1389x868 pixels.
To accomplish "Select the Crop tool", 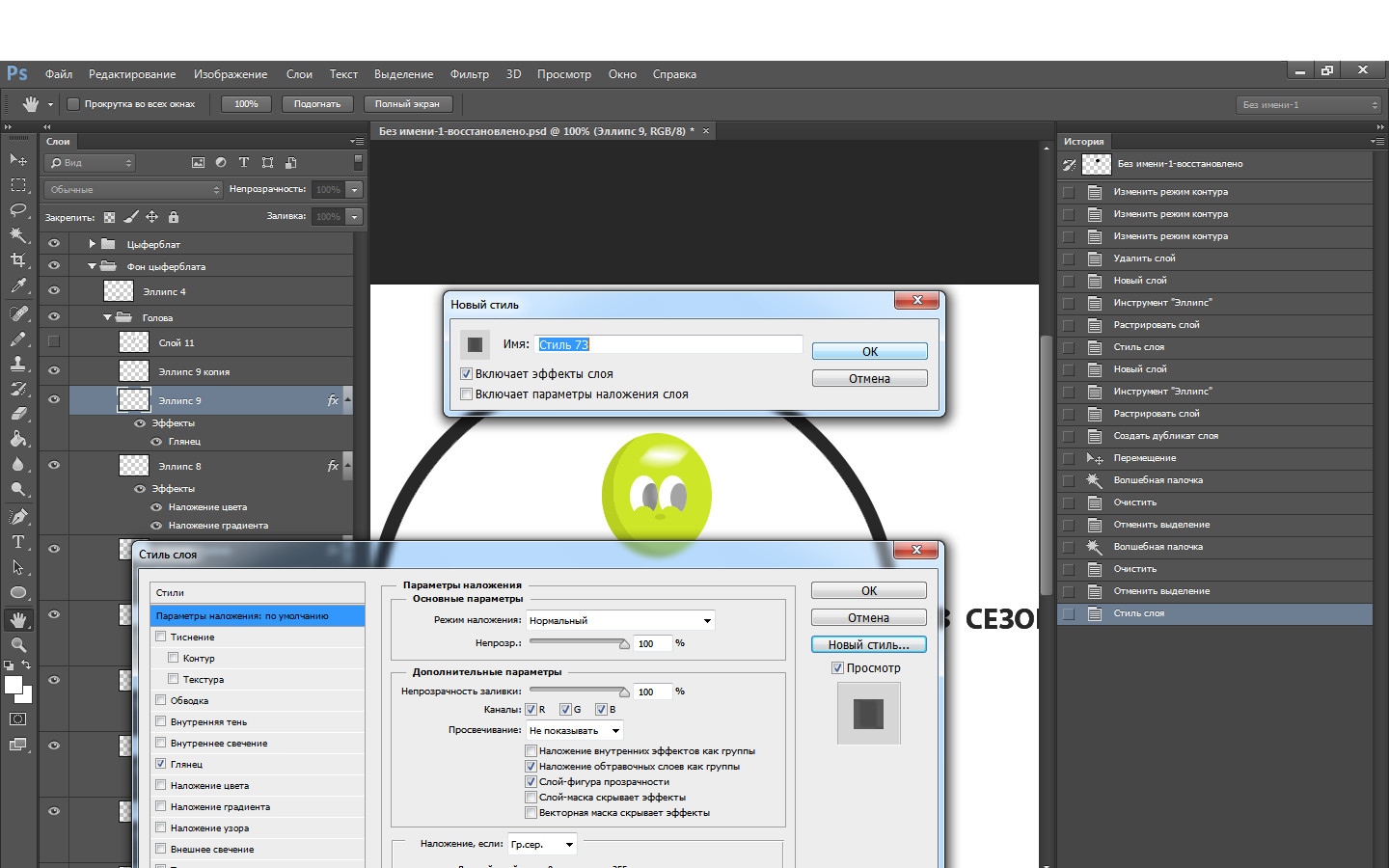I will [18, 259].
